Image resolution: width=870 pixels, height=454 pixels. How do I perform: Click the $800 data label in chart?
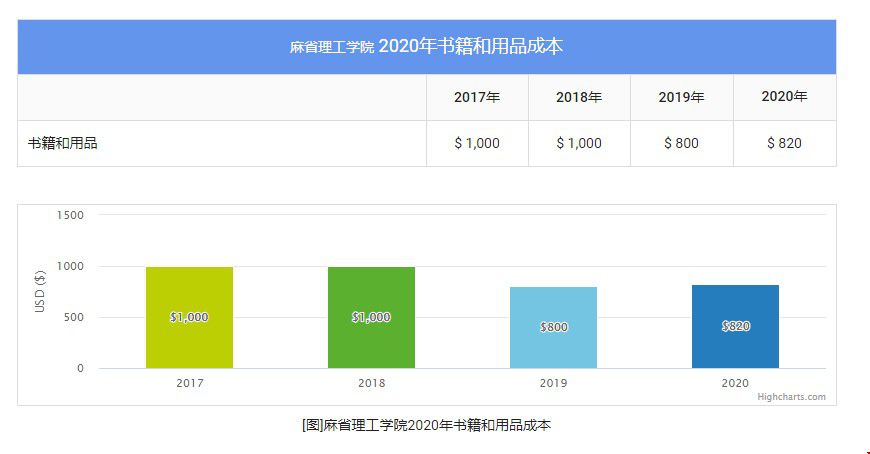(x=554, y=327)
